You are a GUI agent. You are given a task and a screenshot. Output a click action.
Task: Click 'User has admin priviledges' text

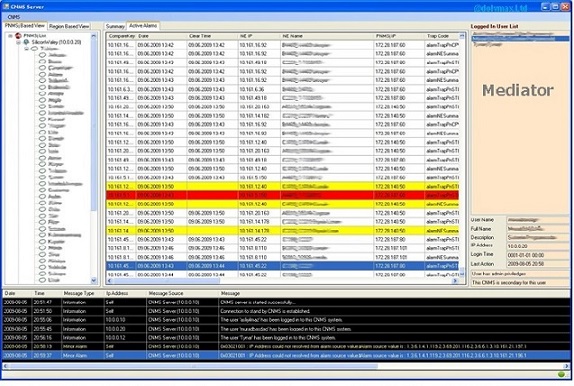point(499,274)
